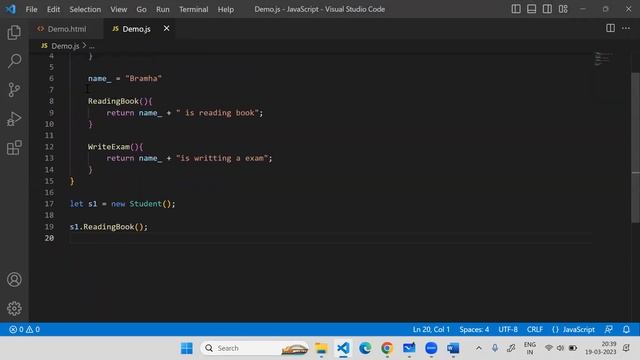Viewport: 640px width, 360px height.
Task: Open the Terminal menu
Action: [193, 9]
